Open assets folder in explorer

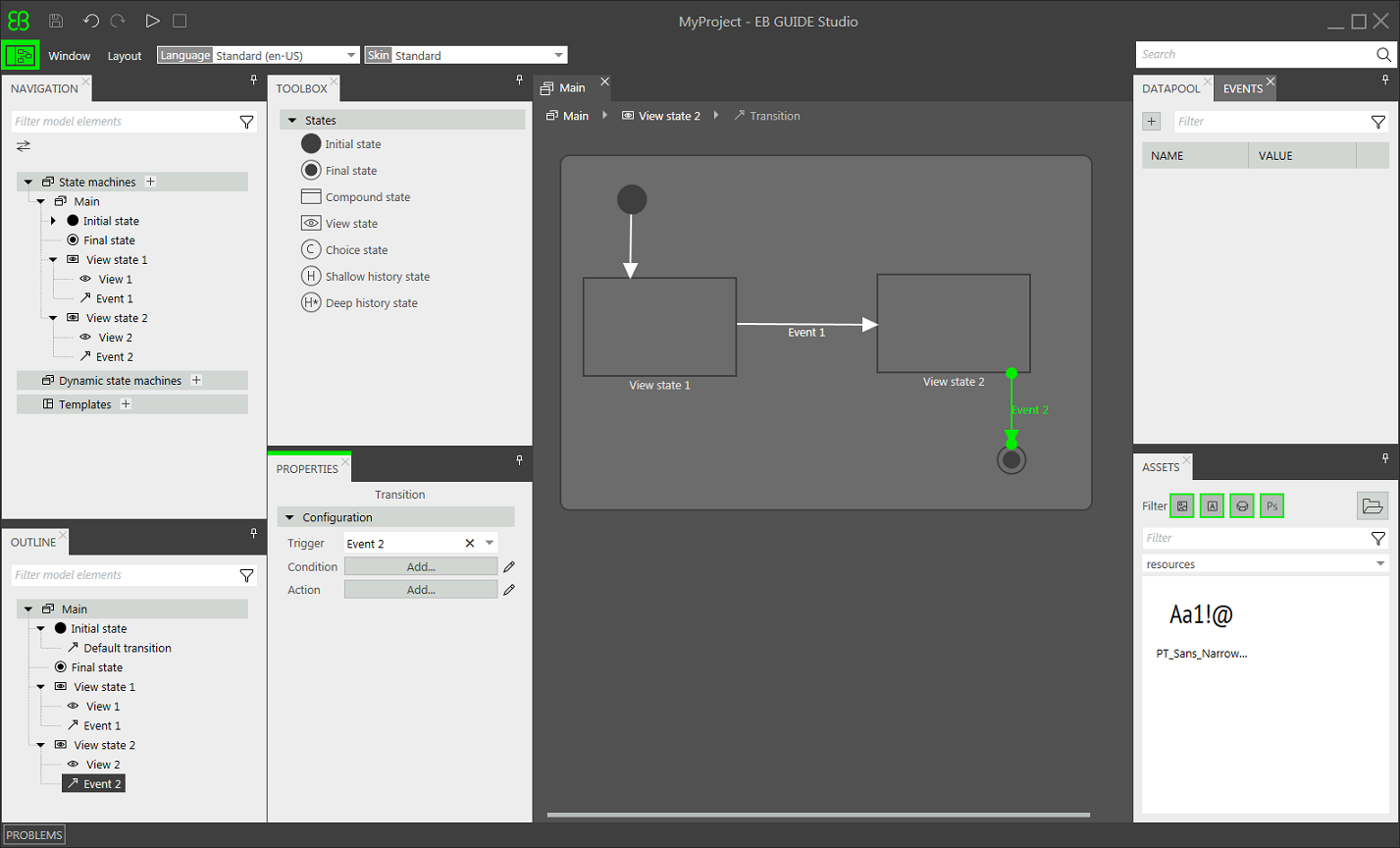(1373, 506)
